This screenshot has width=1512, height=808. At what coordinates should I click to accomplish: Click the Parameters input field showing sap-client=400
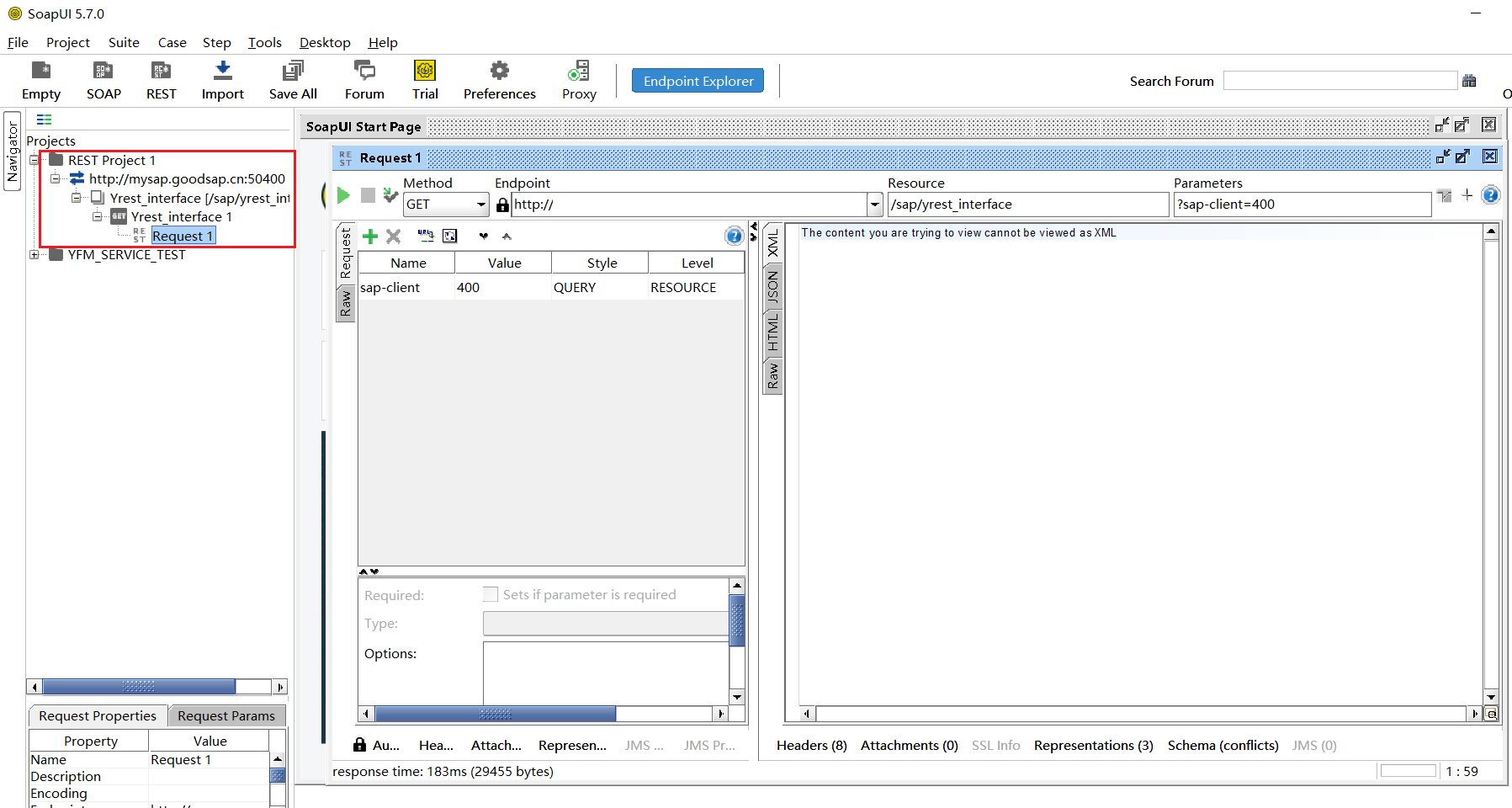coord(1302,205)
